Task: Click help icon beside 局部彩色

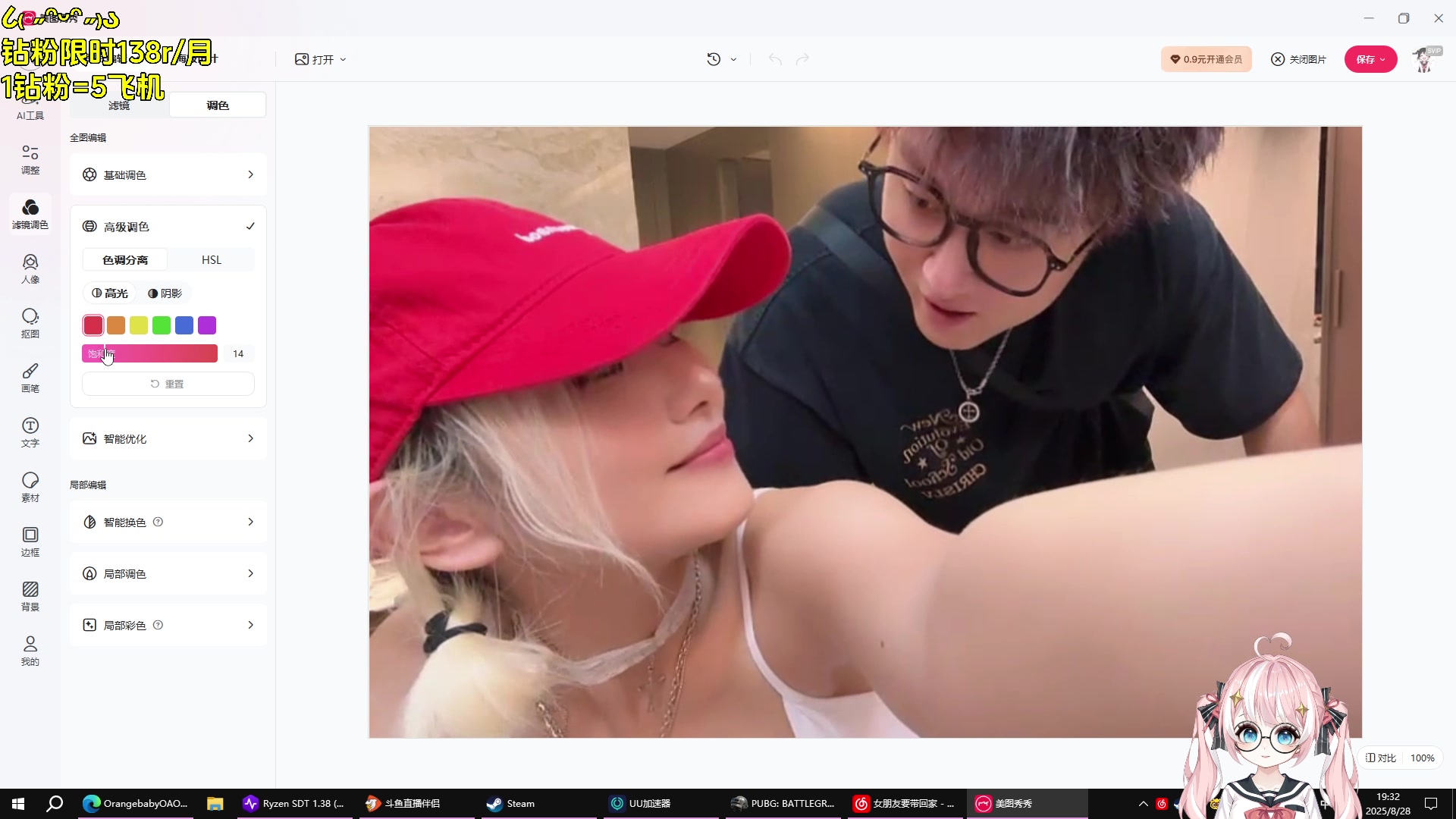Action: click(x=158, y=625)
